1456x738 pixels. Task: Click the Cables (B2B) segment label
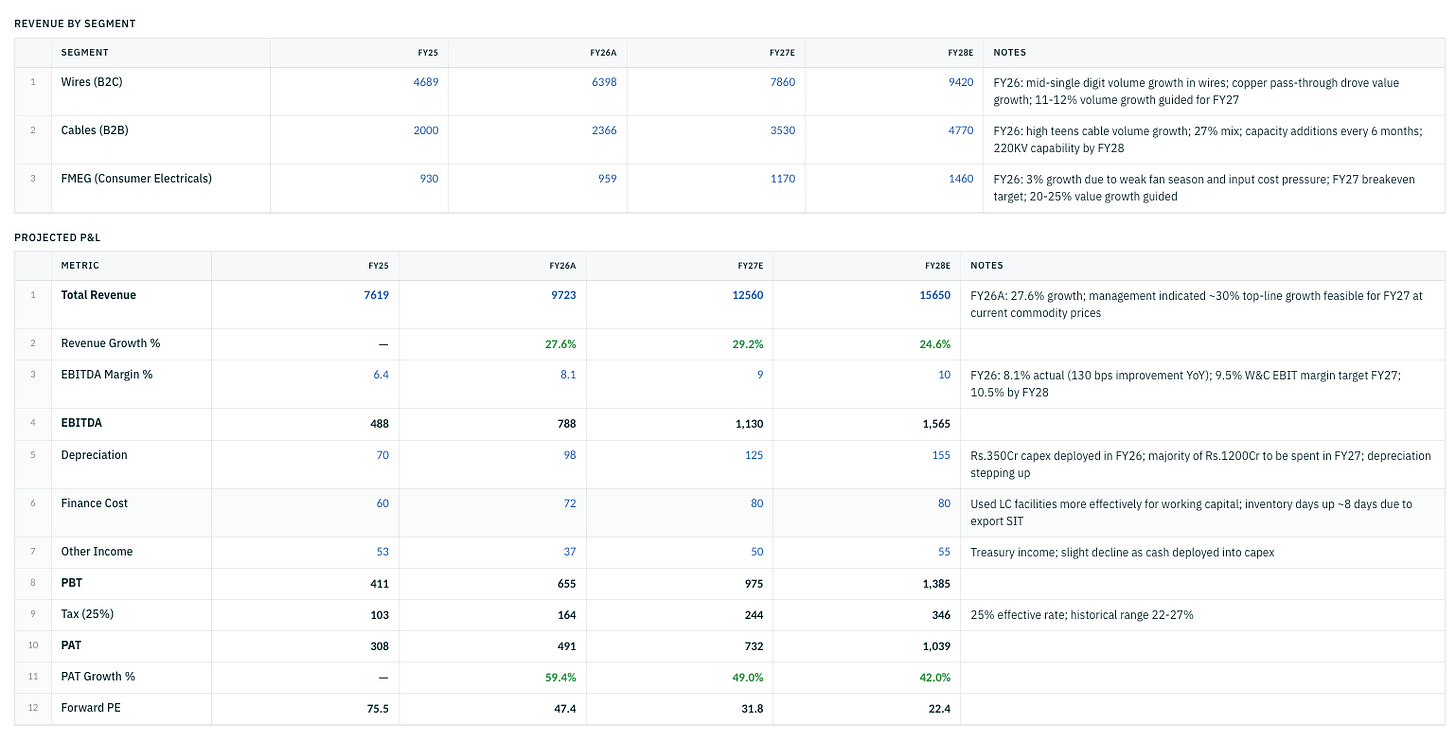[94, 130]
